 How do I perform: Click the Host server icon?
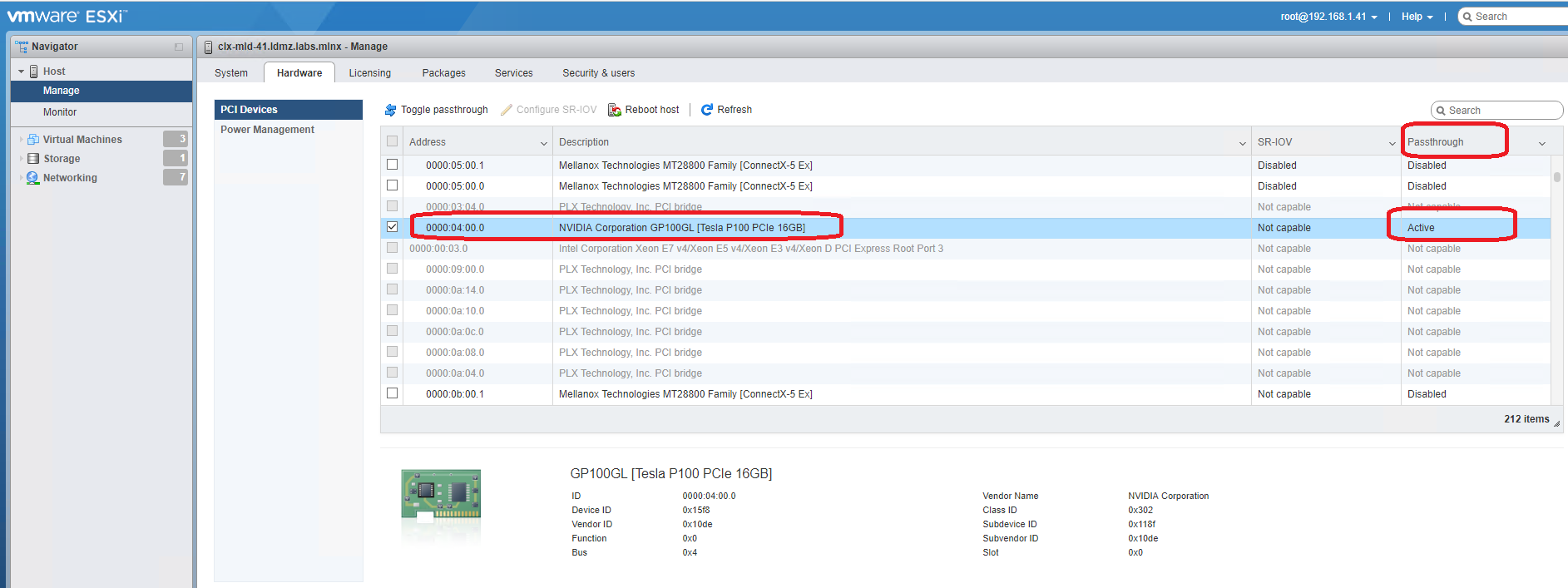click(34, 72)
